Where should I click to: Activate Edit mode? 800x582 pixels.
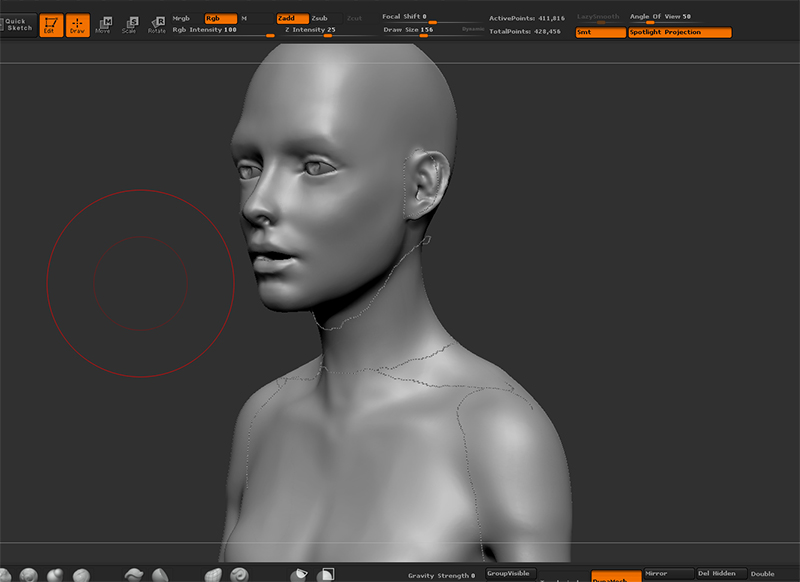(x=51, y=25)
